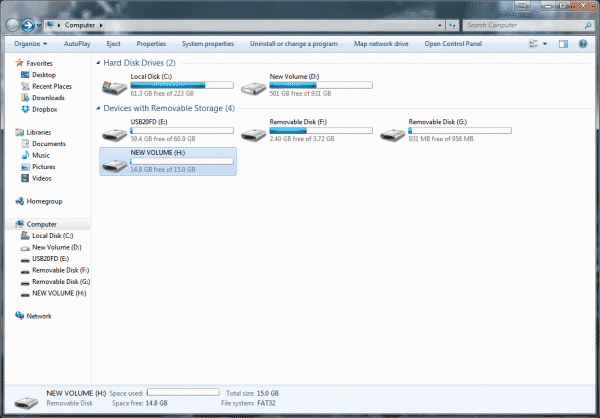The image size is (600, 418).
Task: Click the search magnifier icon
Action: click(x=589, y=25)
